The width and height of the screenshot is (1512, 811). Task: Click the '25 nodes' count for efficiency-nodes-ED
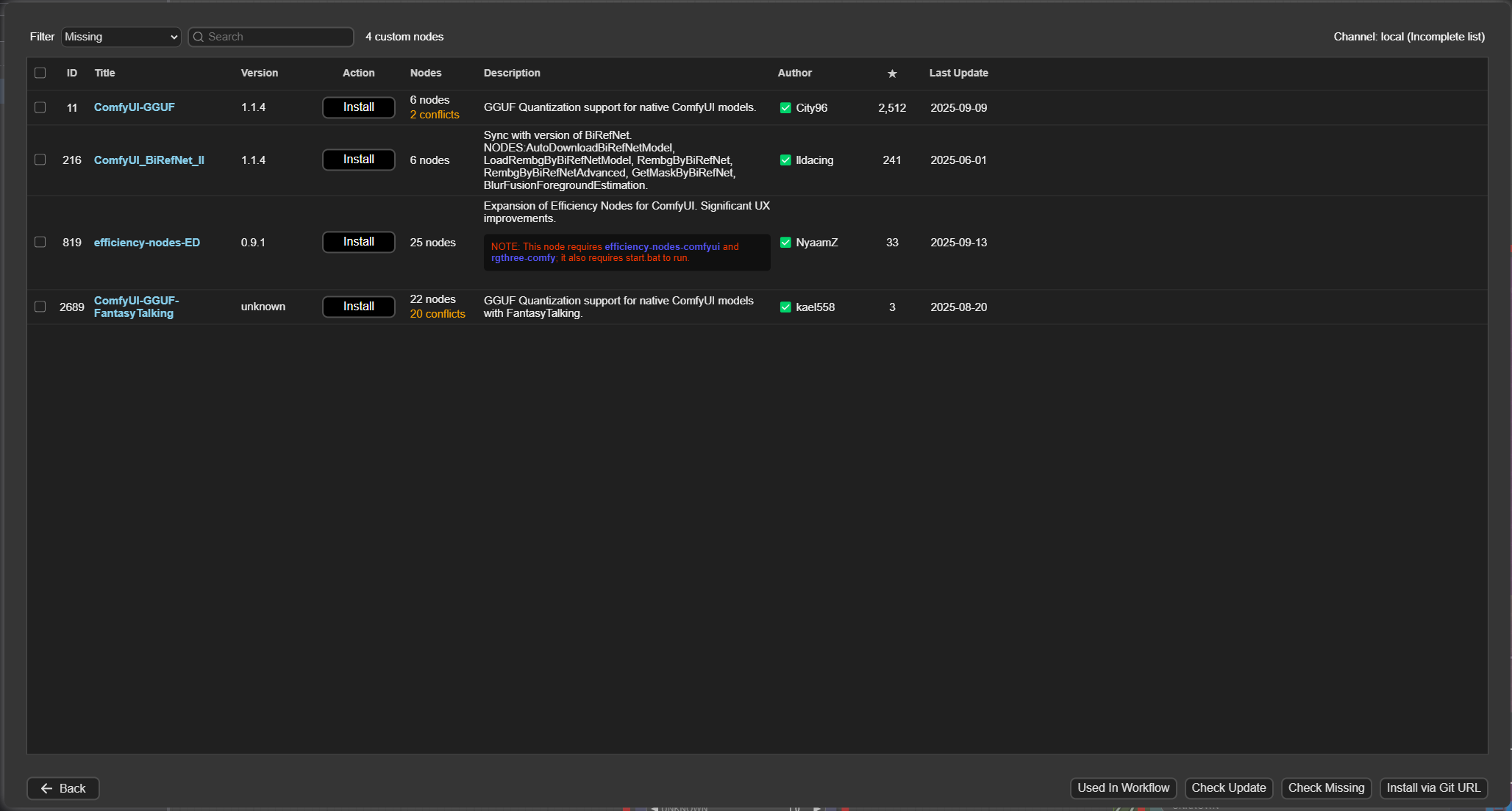coord(433,243)
